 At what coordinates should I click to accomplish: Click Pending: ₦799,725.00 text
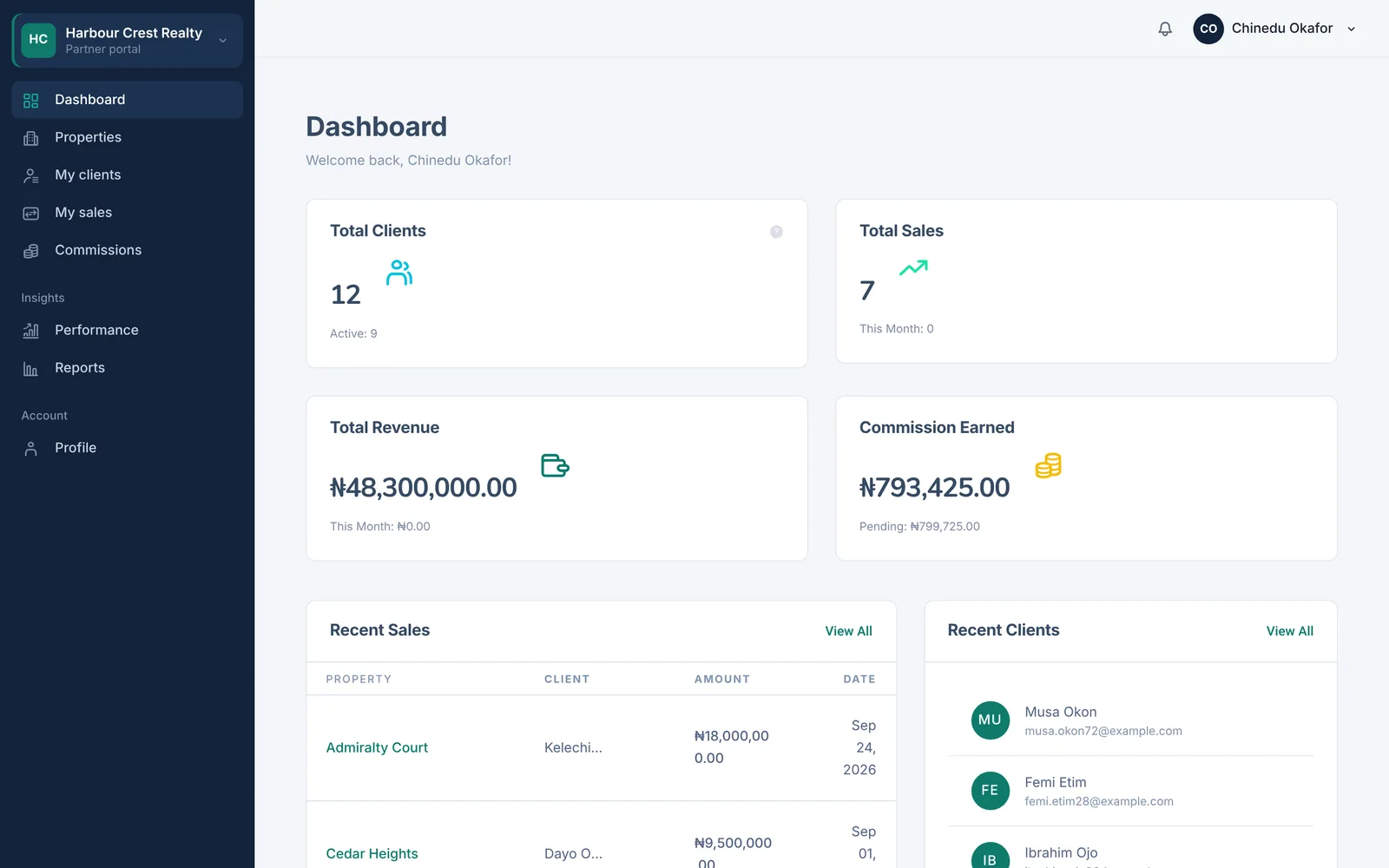[x=919, y=526]
